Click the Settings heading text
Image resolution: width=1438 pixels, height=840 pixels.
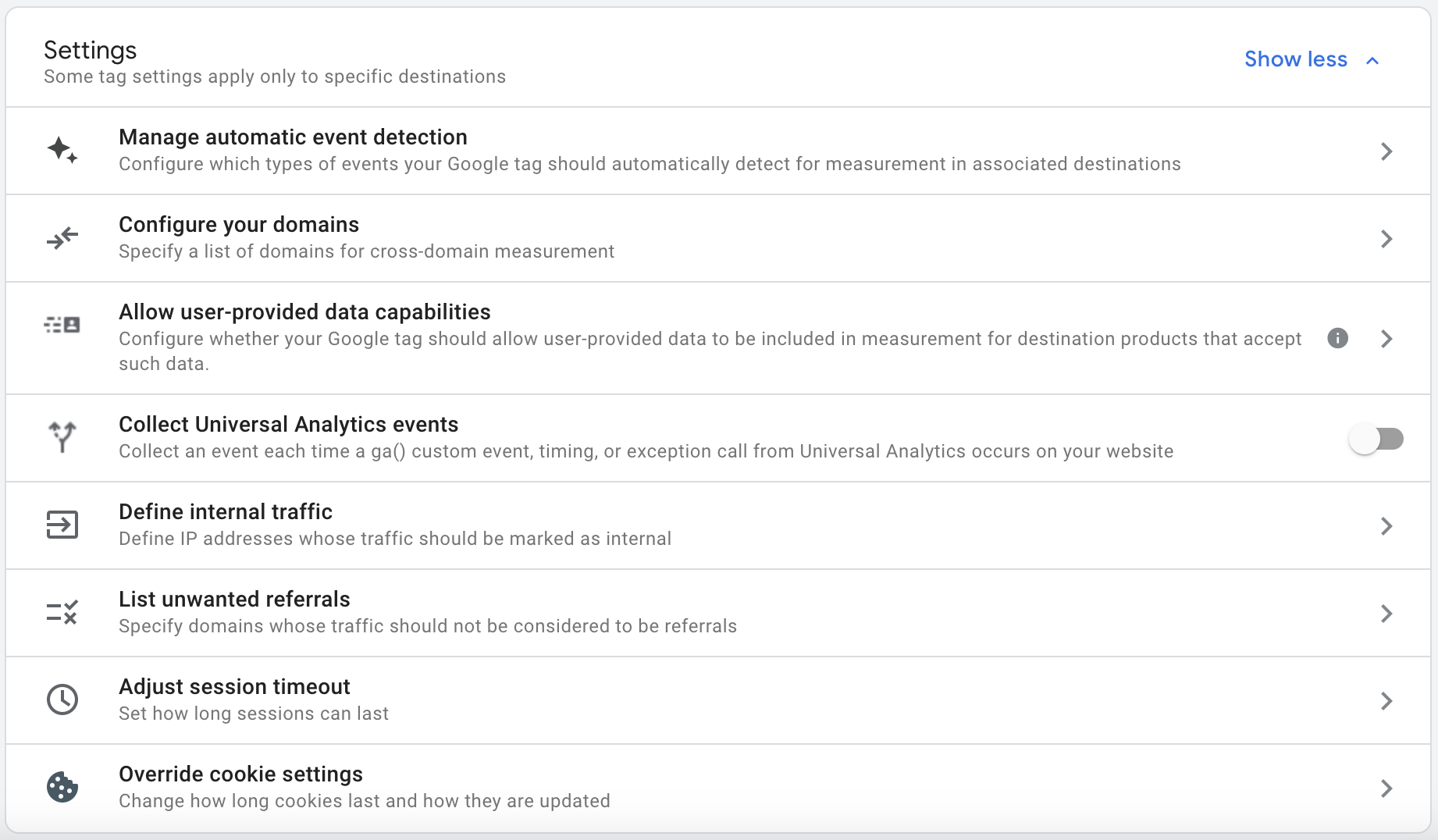pos(90,50)
